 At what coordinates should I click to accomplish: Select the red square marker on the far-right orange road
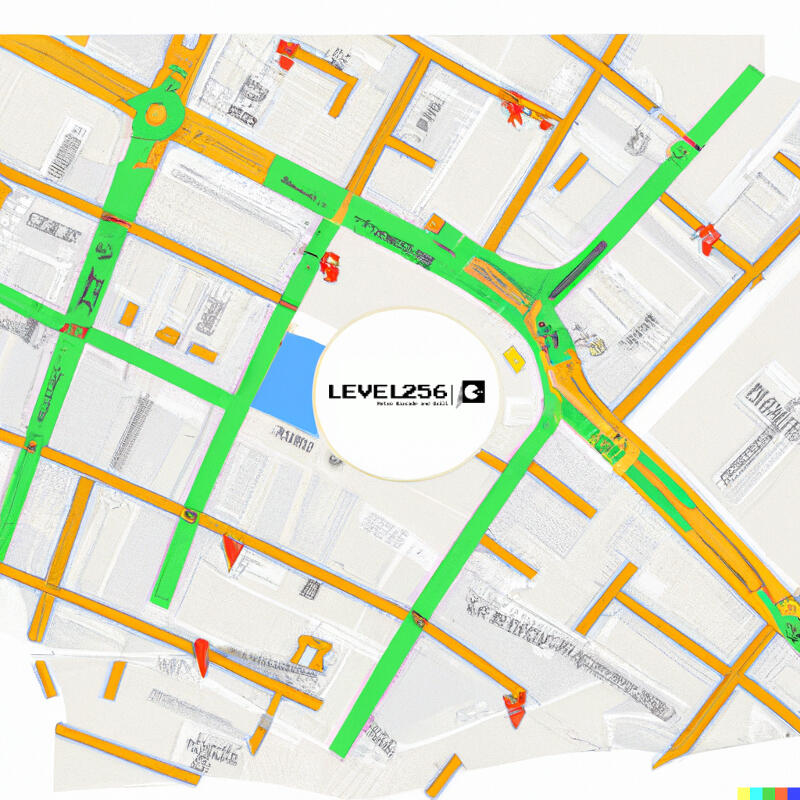click(708, 238)
